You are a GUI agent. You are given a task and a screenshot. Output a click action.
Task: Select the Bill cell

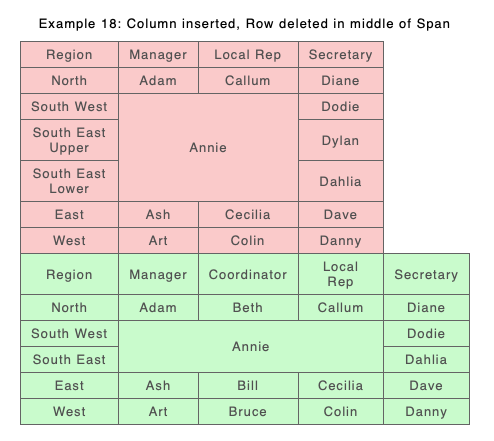tap(248, 385)
